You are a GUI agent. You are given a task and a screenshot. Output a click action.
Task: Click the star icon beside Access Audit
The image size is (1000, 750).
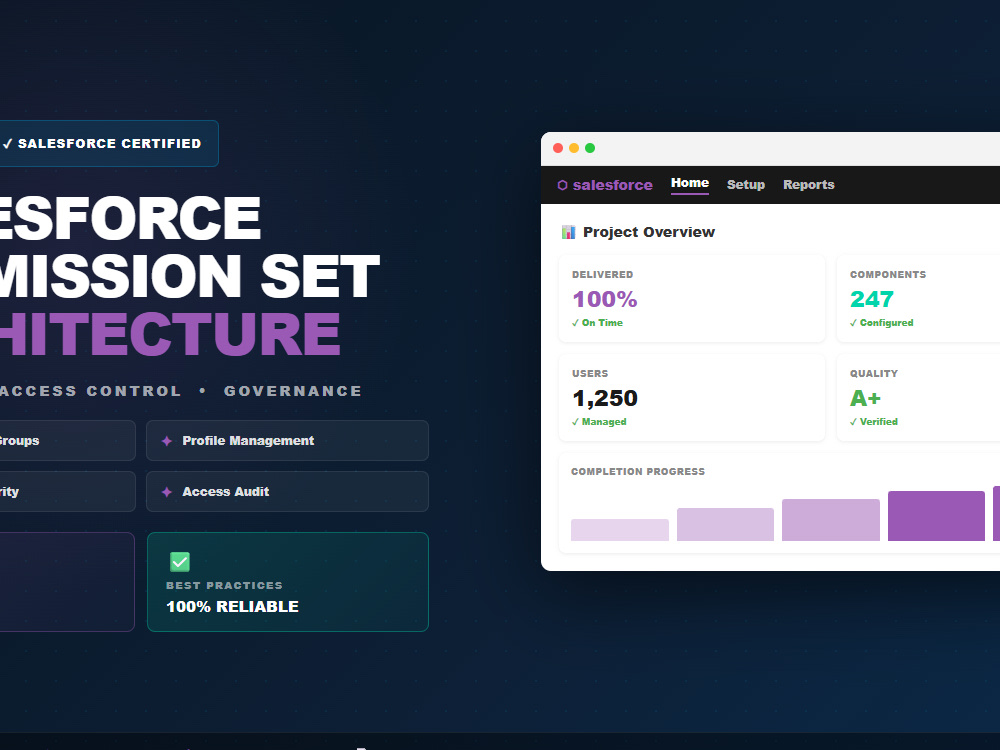click(166, 492)
